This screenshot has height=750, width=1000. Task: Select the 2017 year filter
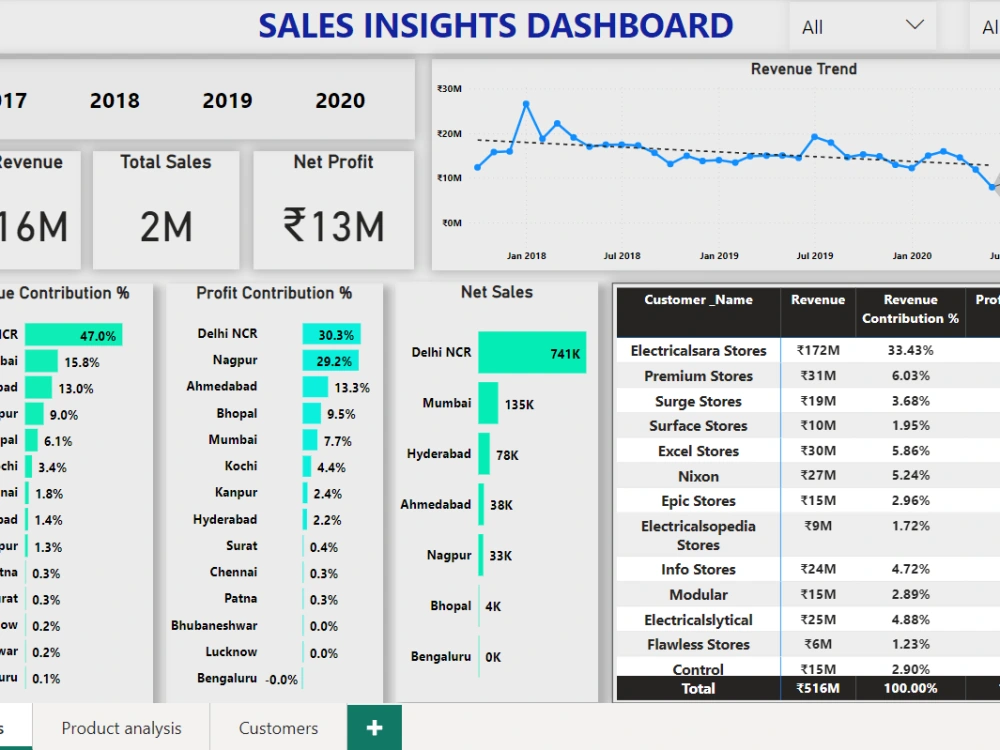pos(14,100)
